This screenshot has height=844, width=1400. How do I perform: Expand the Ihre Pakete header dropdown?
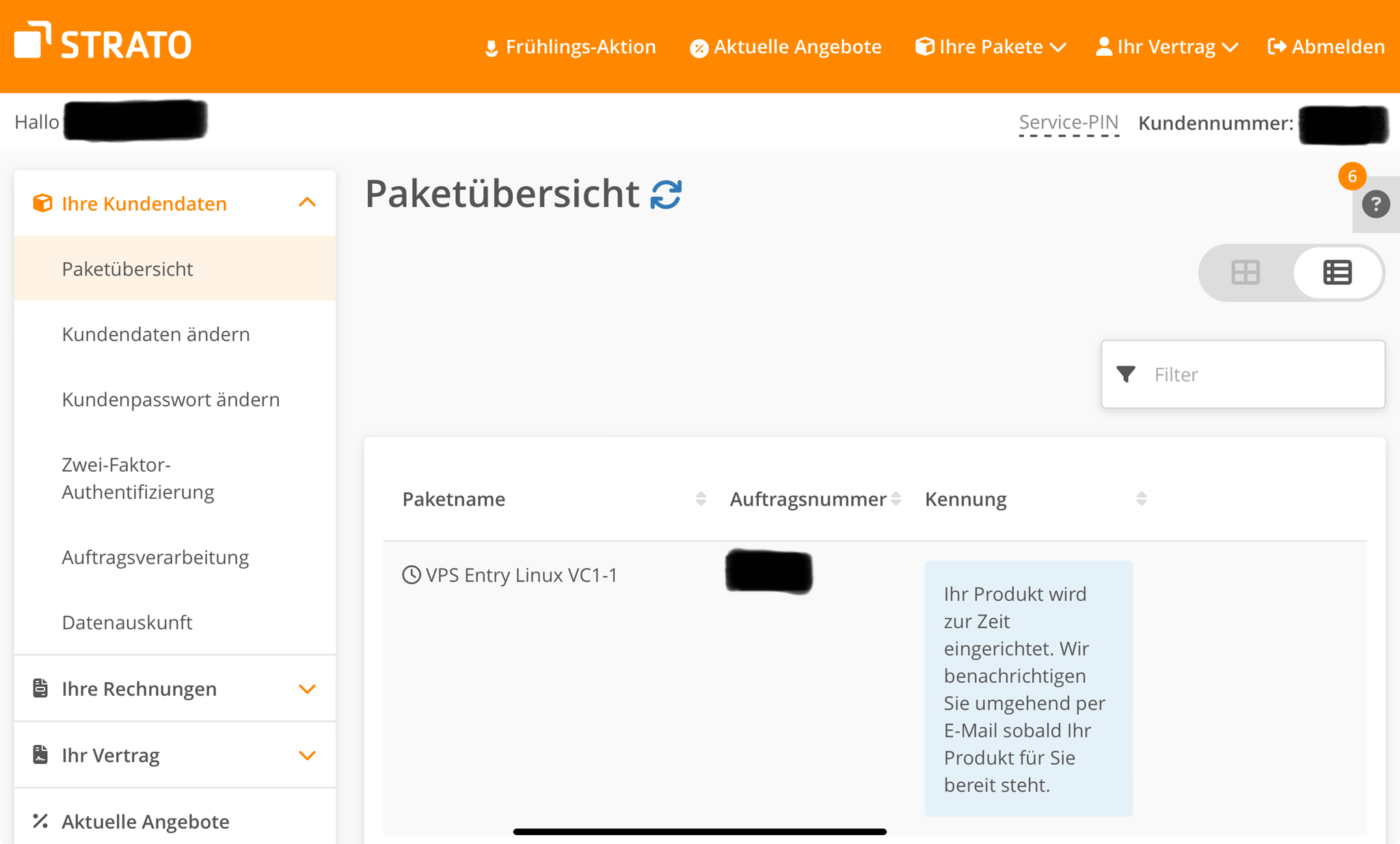[x=991, y=46]
